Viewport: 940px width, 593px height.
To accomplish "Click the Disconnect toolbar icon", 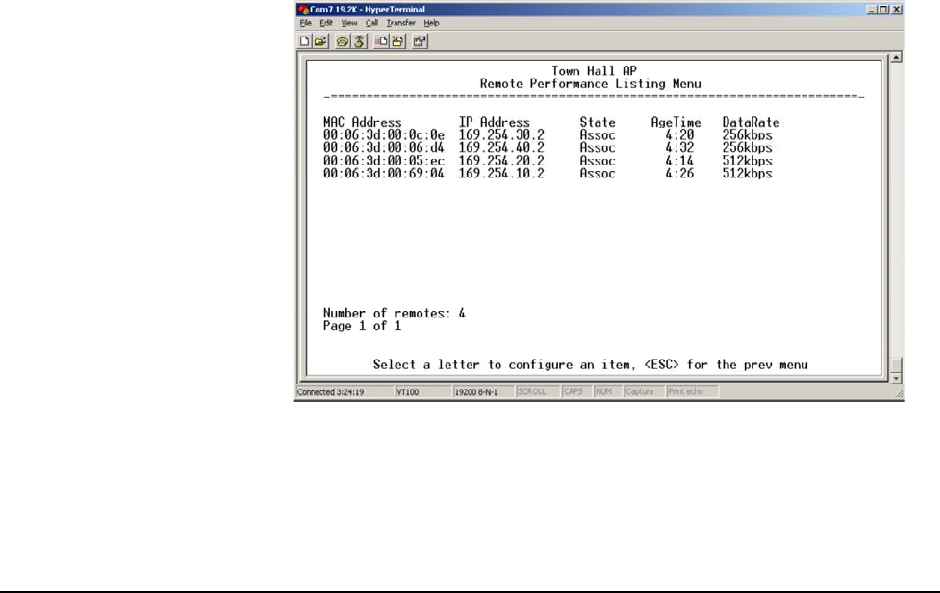I will [359, 41].
